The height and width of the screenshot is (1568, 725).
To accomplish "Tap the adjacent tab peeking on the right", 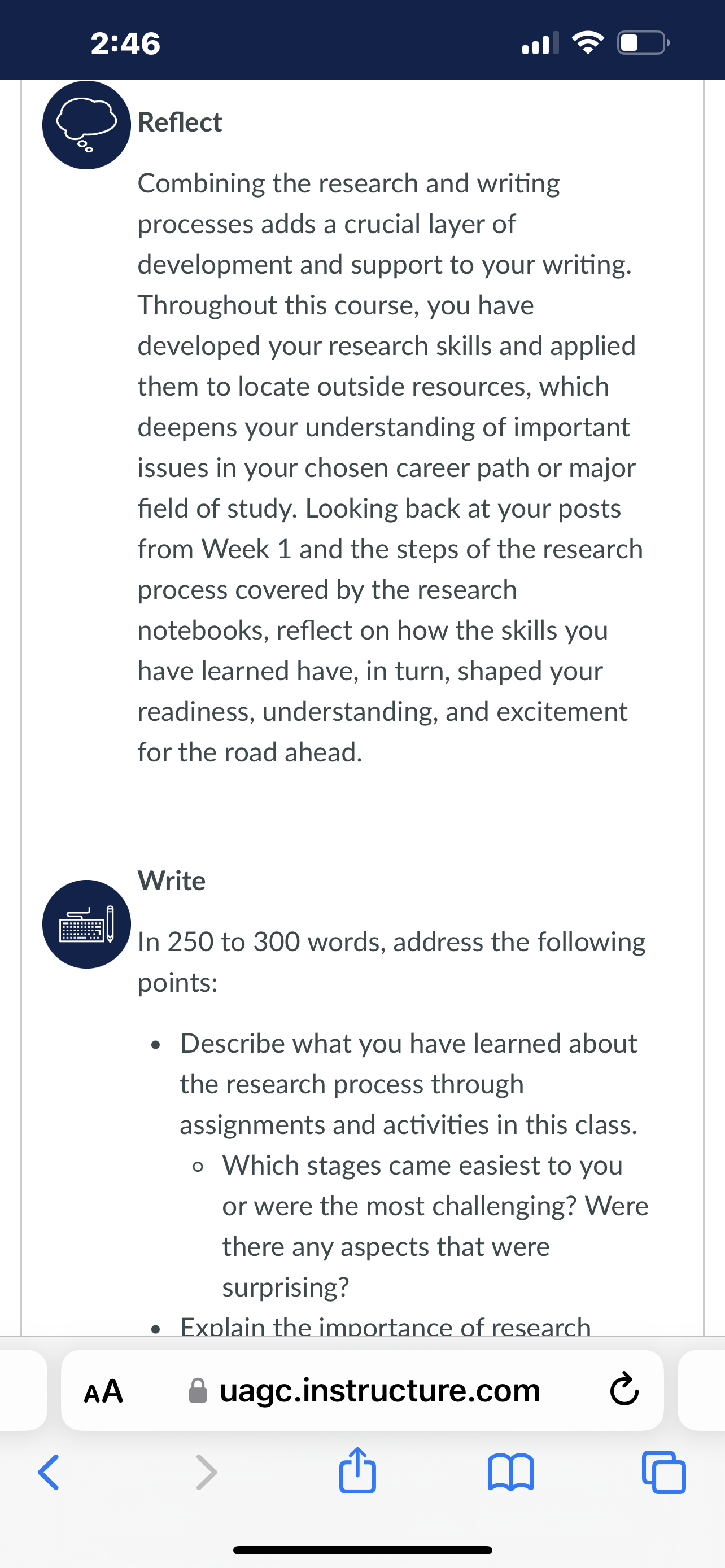I will tap(701, 1390).
